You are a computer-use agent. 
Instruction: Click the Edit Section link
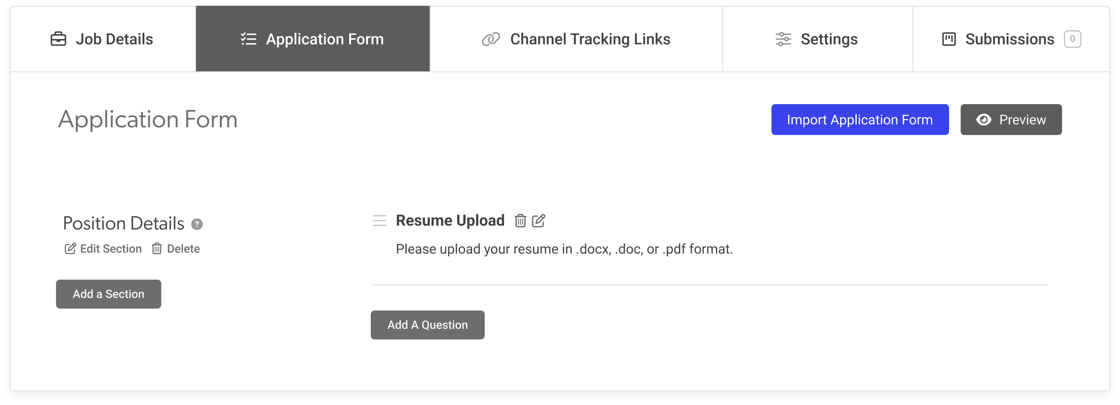(x=103, y=249)
